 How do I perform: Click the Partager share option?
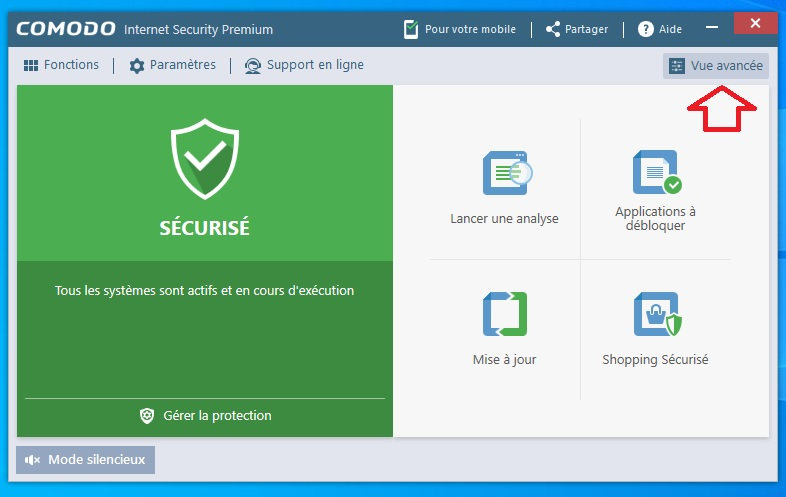tap(577, 29)
